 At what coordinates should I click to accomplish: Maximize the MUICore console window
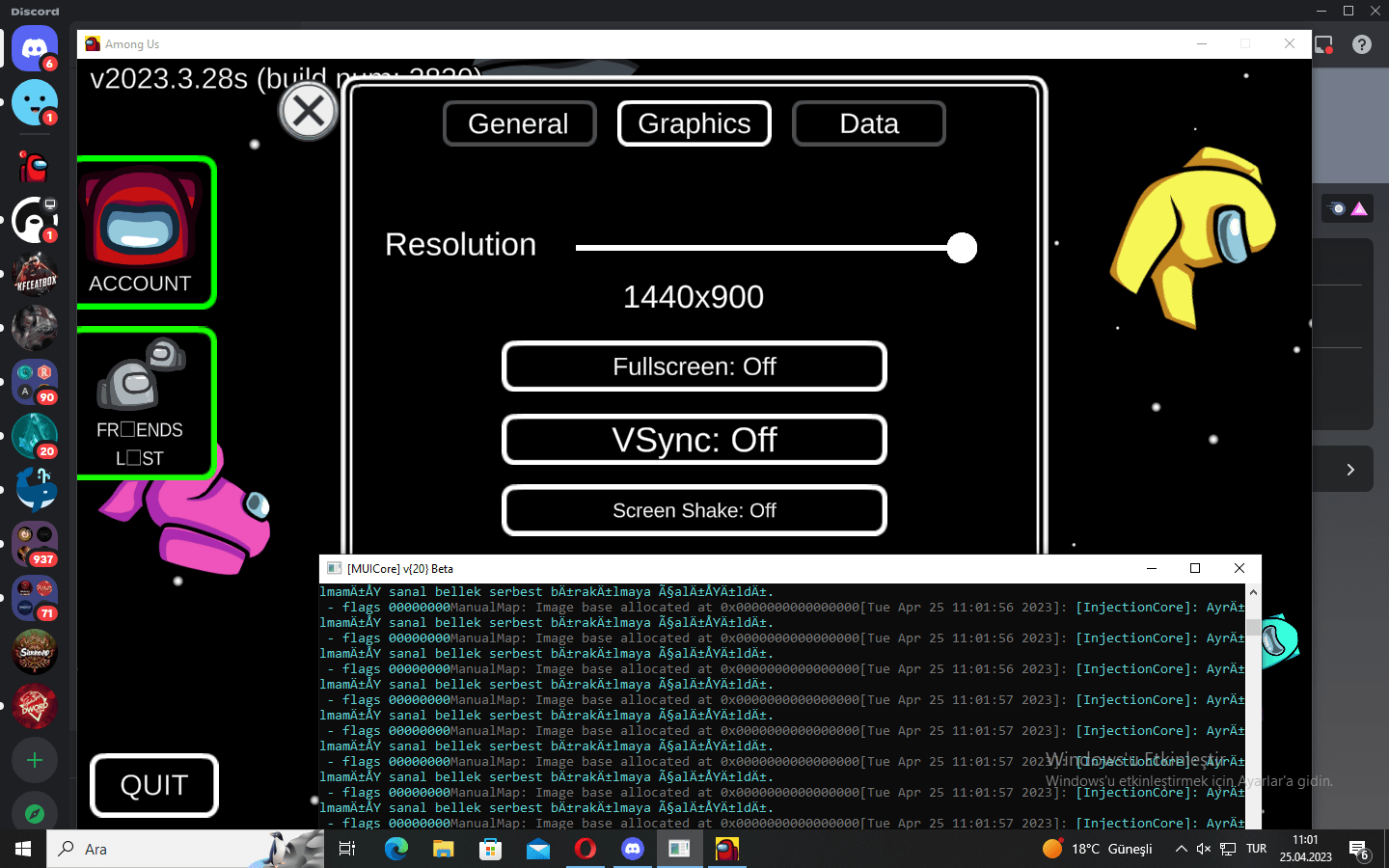pyautogui.click(x=1195, y=568)
